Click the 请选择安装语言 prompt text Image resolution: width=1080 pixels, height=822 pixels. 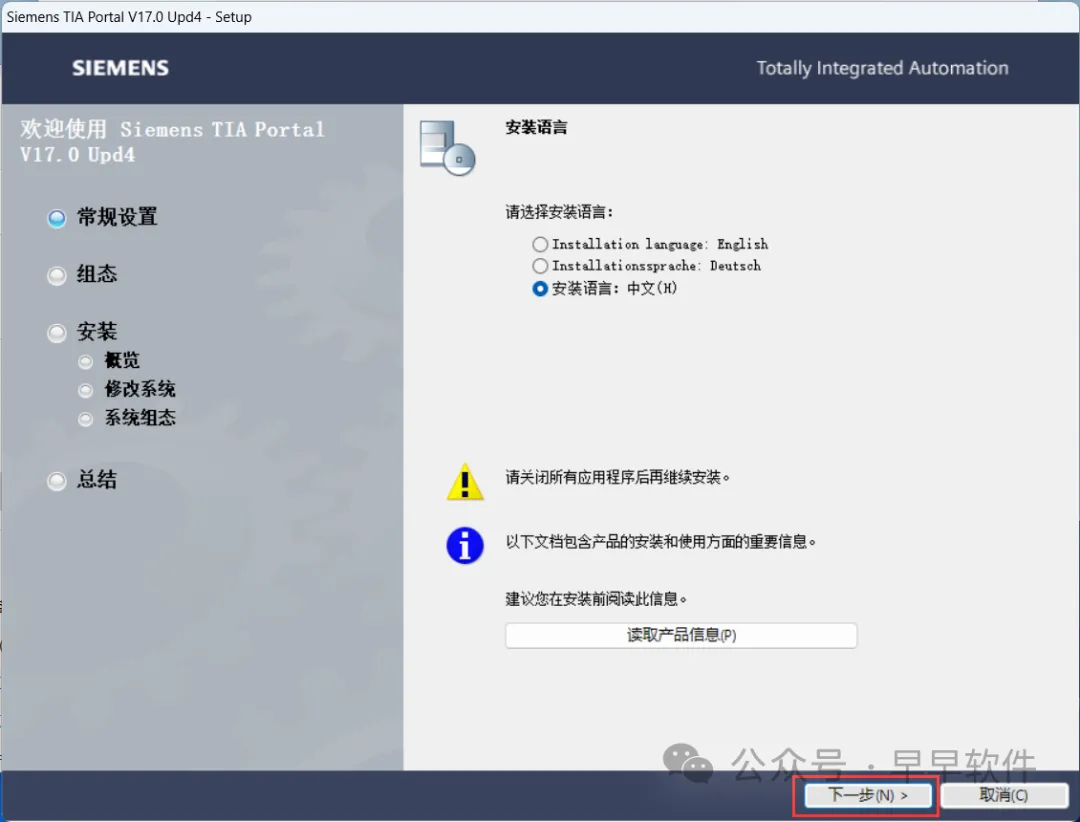[559, 212]
